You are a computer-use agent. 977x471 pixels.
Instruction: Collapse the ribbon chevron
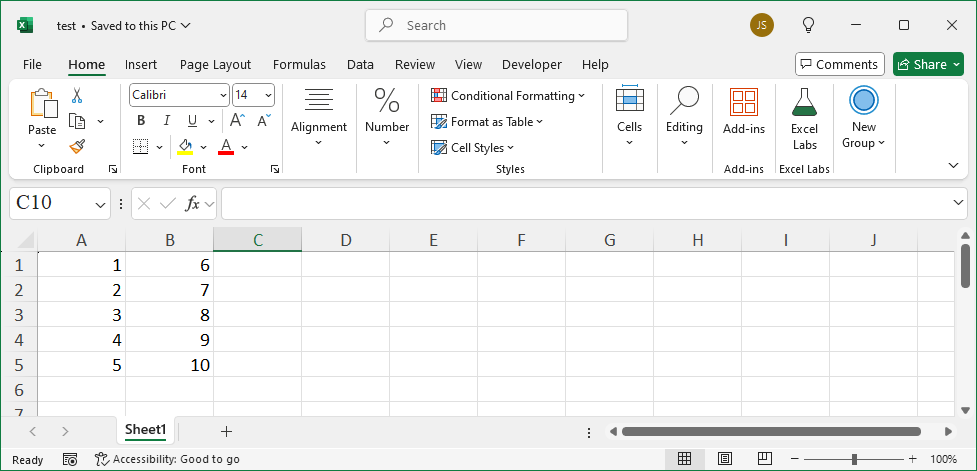click(953, 165)
